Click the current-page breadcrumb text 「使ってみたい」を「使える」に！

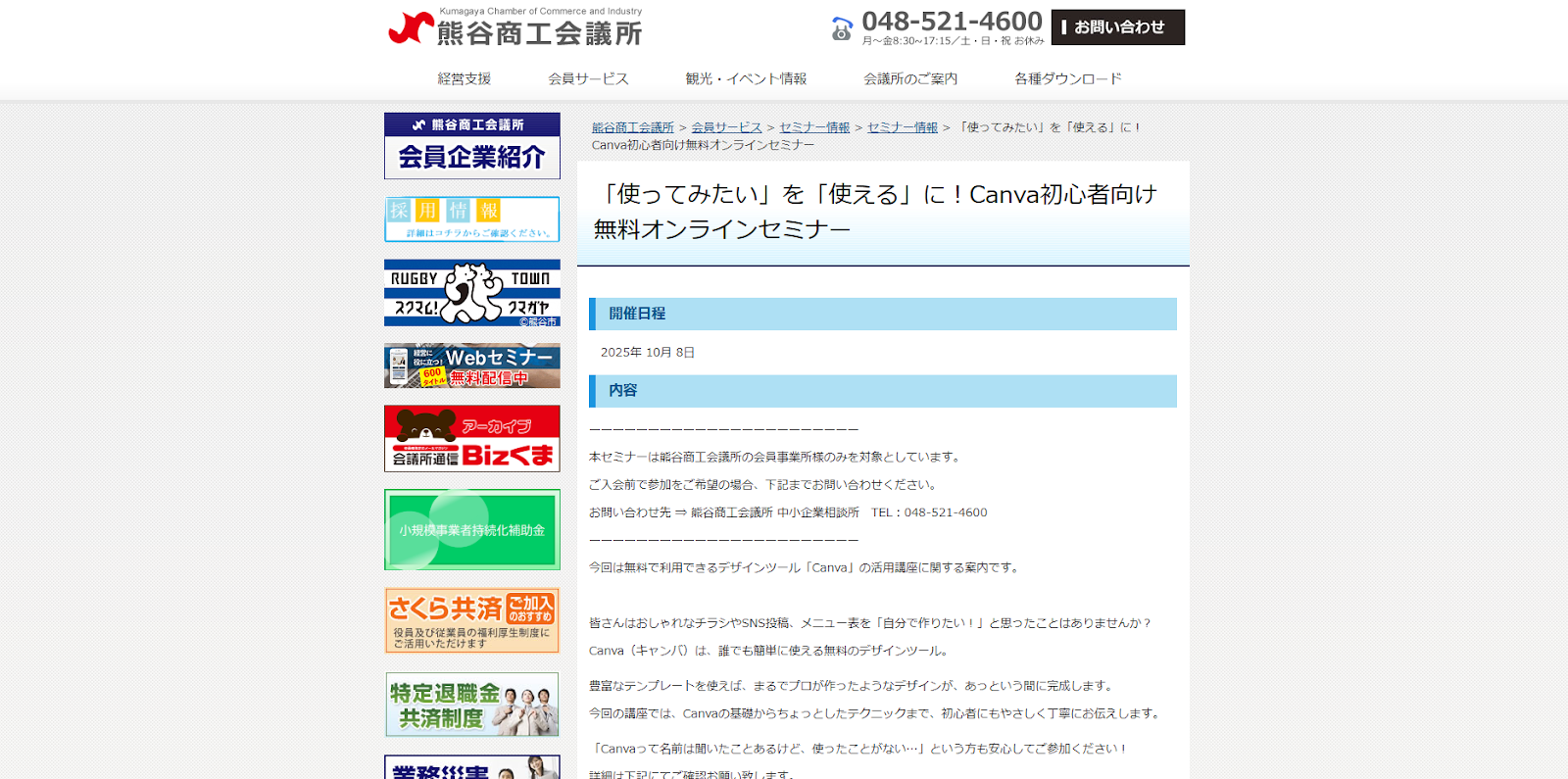click(1051, 127)
